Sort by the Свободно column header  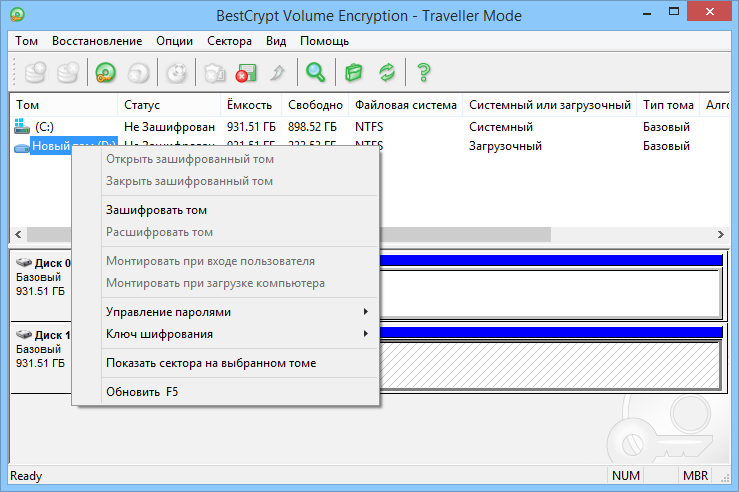point(315,105)
